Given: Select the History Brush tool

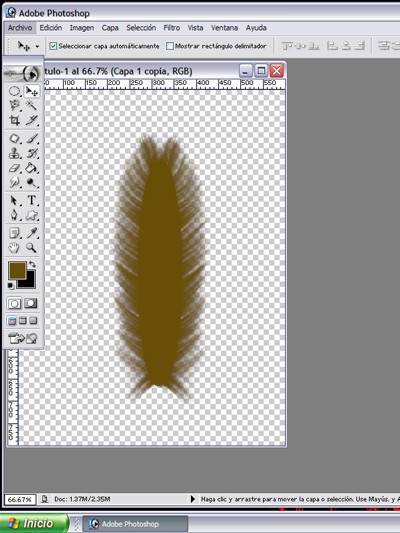Looking at the screenshot, I should pyautogui.click(x=32, y=153).
